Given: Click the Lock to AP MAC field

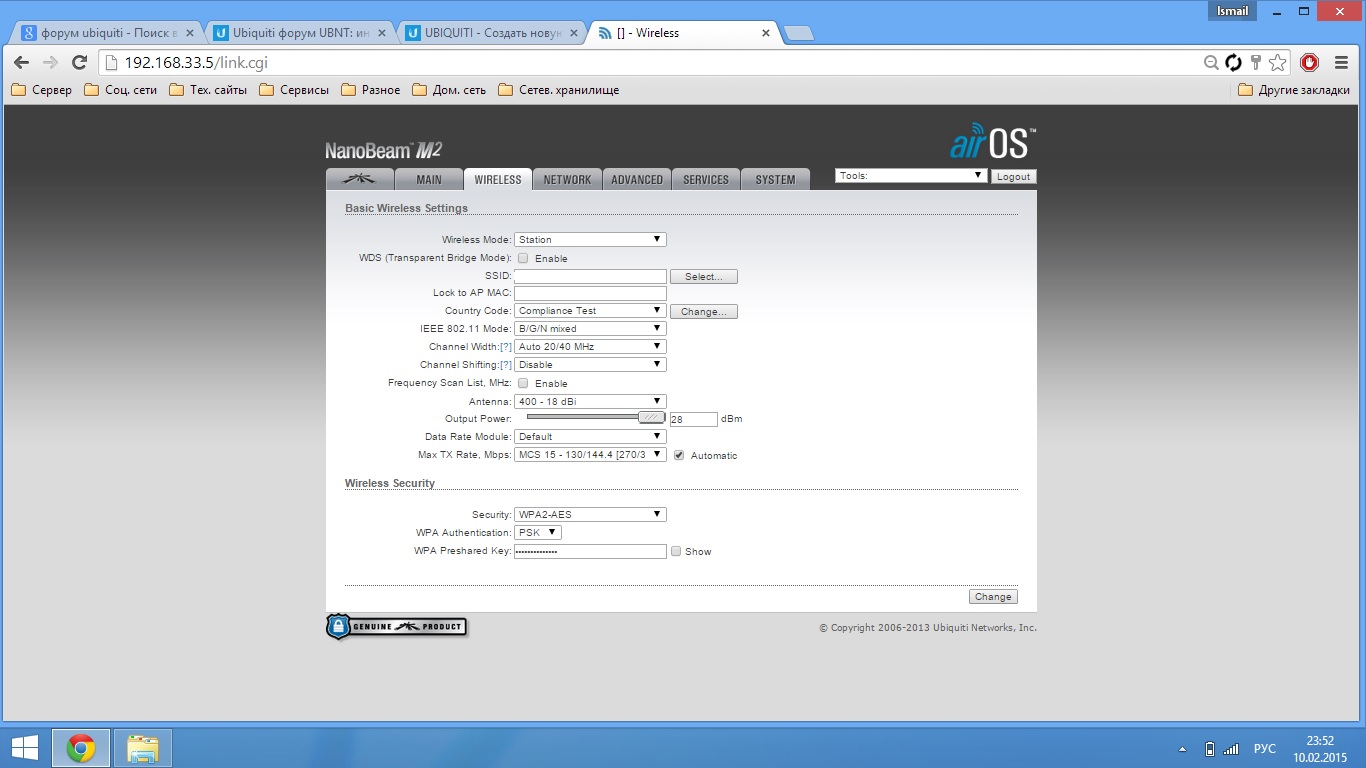Looking at the screenshot, I should (x=590, y=294).
